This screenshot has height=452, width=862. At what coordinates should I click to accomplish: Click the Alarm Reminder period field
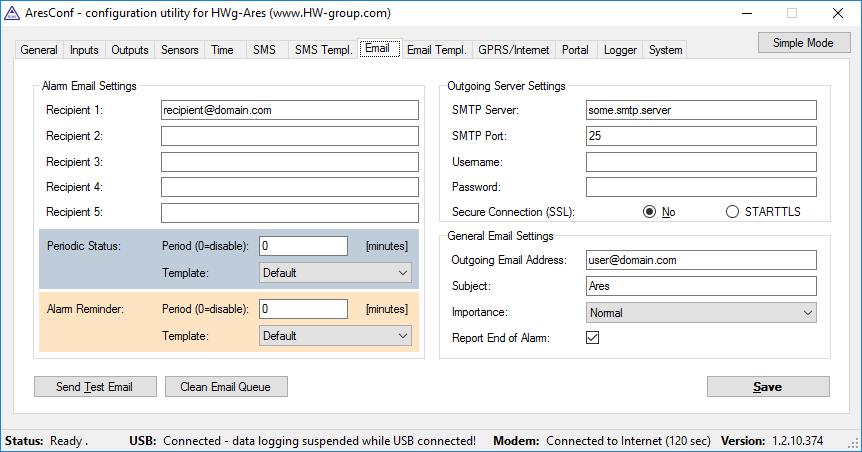[x=303, y=309]
